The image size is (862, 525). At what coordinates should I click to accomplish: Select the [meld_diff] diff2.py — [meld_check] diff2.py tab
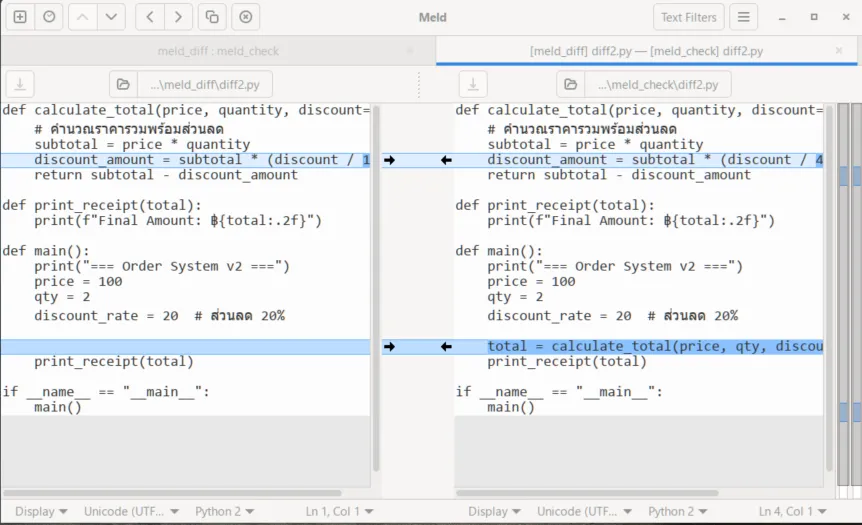646,51
